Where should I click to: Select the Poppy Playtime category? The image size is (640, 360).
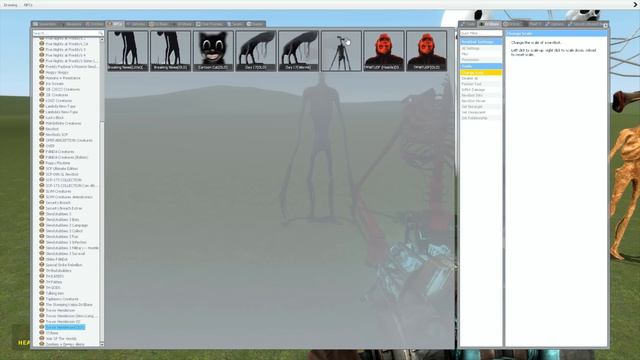(58, 163)
